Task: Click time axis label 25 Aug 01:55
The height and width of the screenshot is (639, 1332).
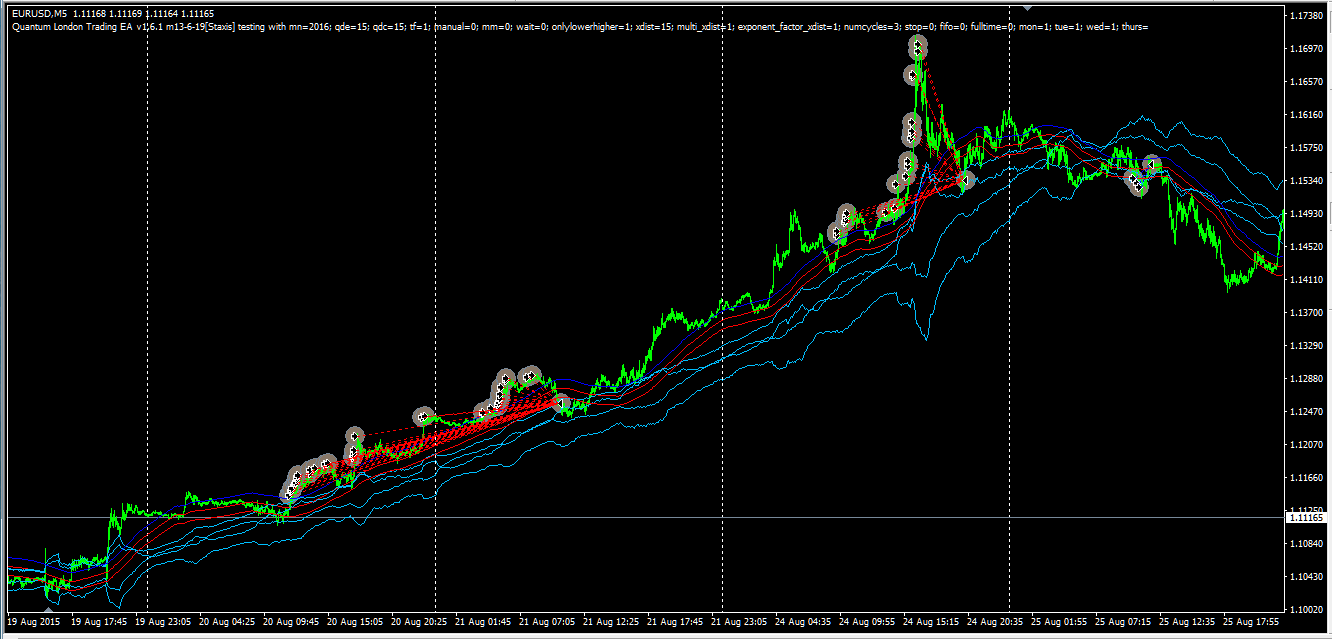Action: 1061,621
